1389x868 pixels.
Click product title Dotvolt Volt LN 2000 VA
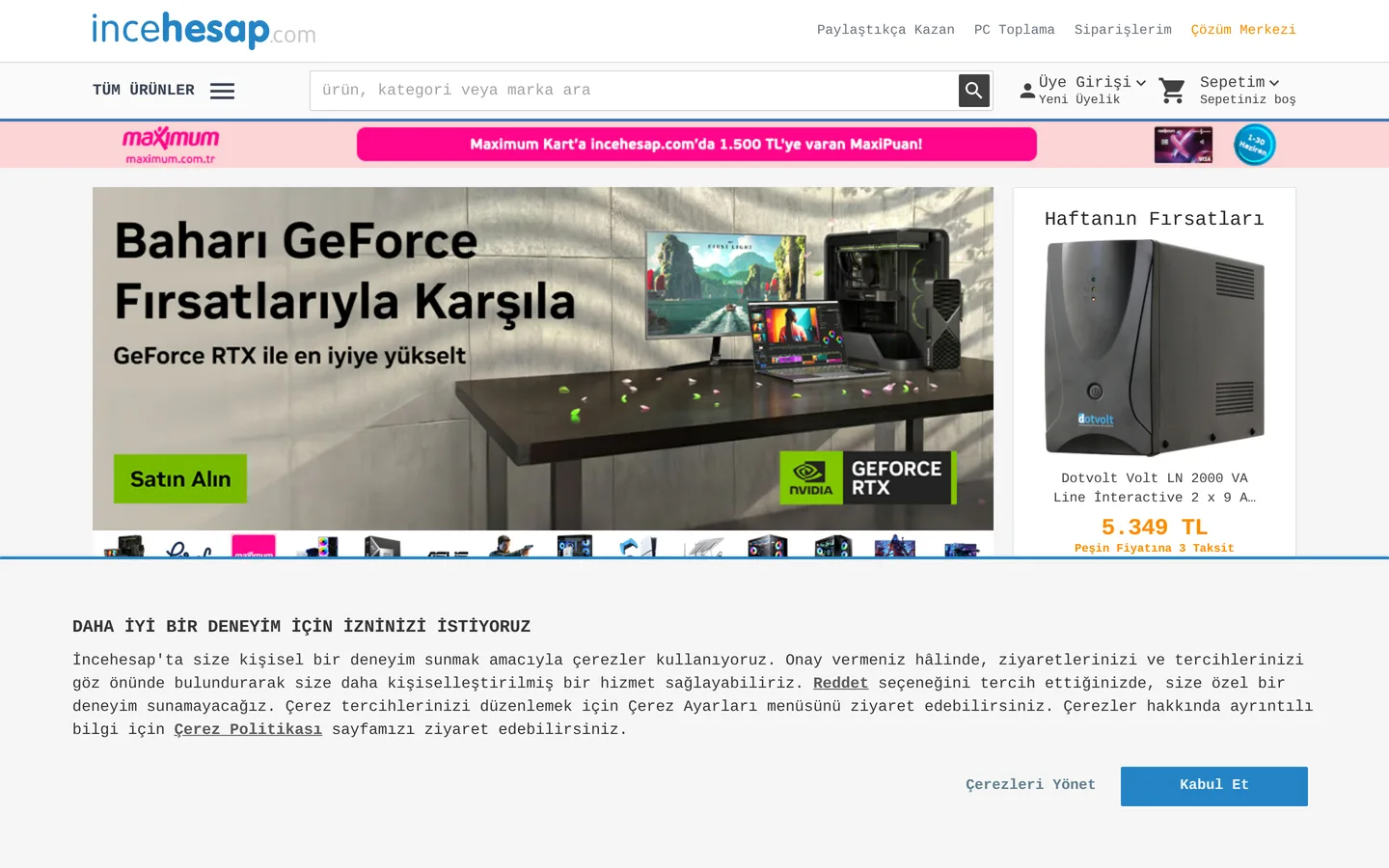[x=1155, y=488]
